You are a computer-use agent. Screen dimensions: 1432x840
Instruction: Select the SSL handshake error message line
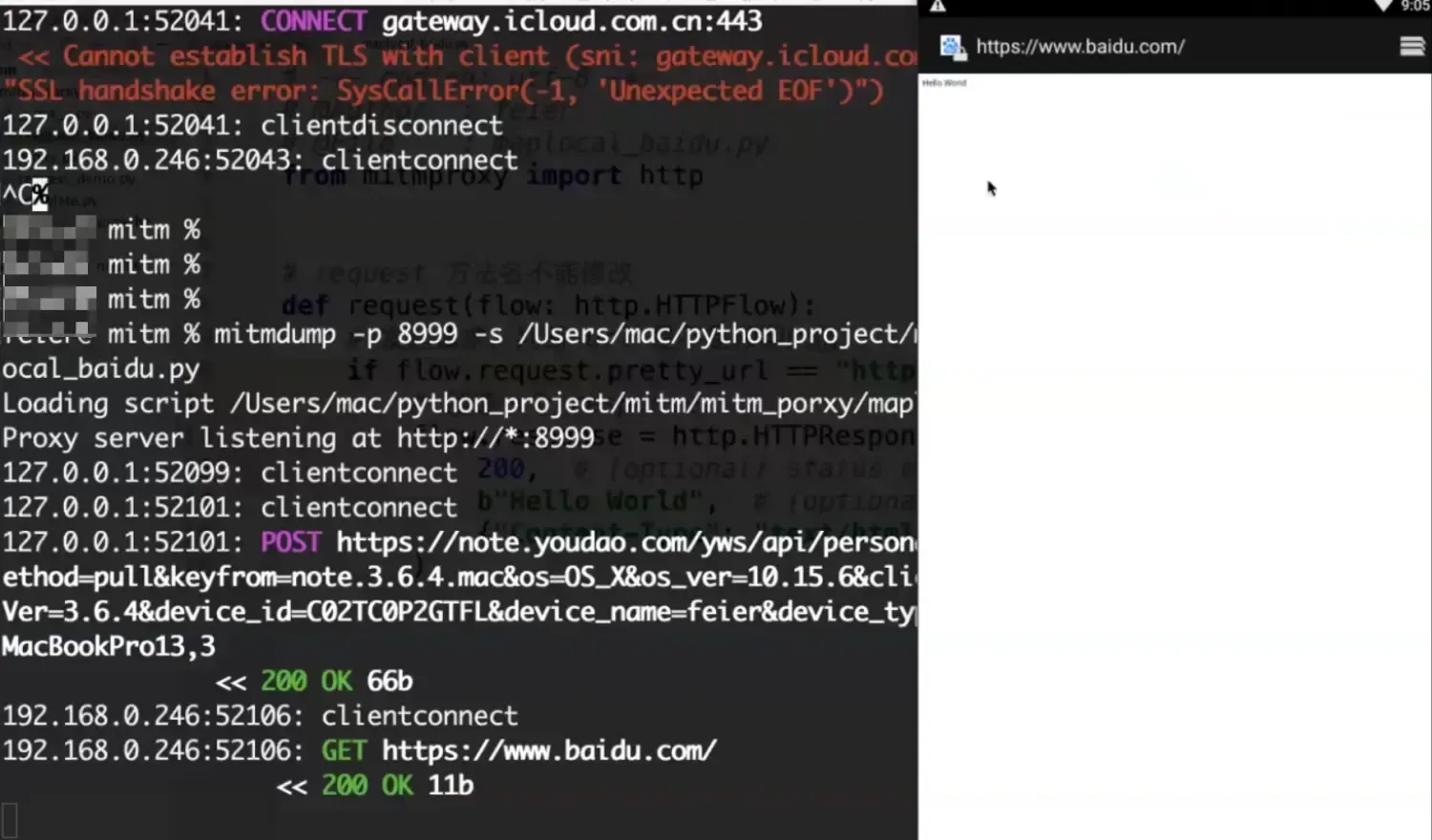point(439,90)
